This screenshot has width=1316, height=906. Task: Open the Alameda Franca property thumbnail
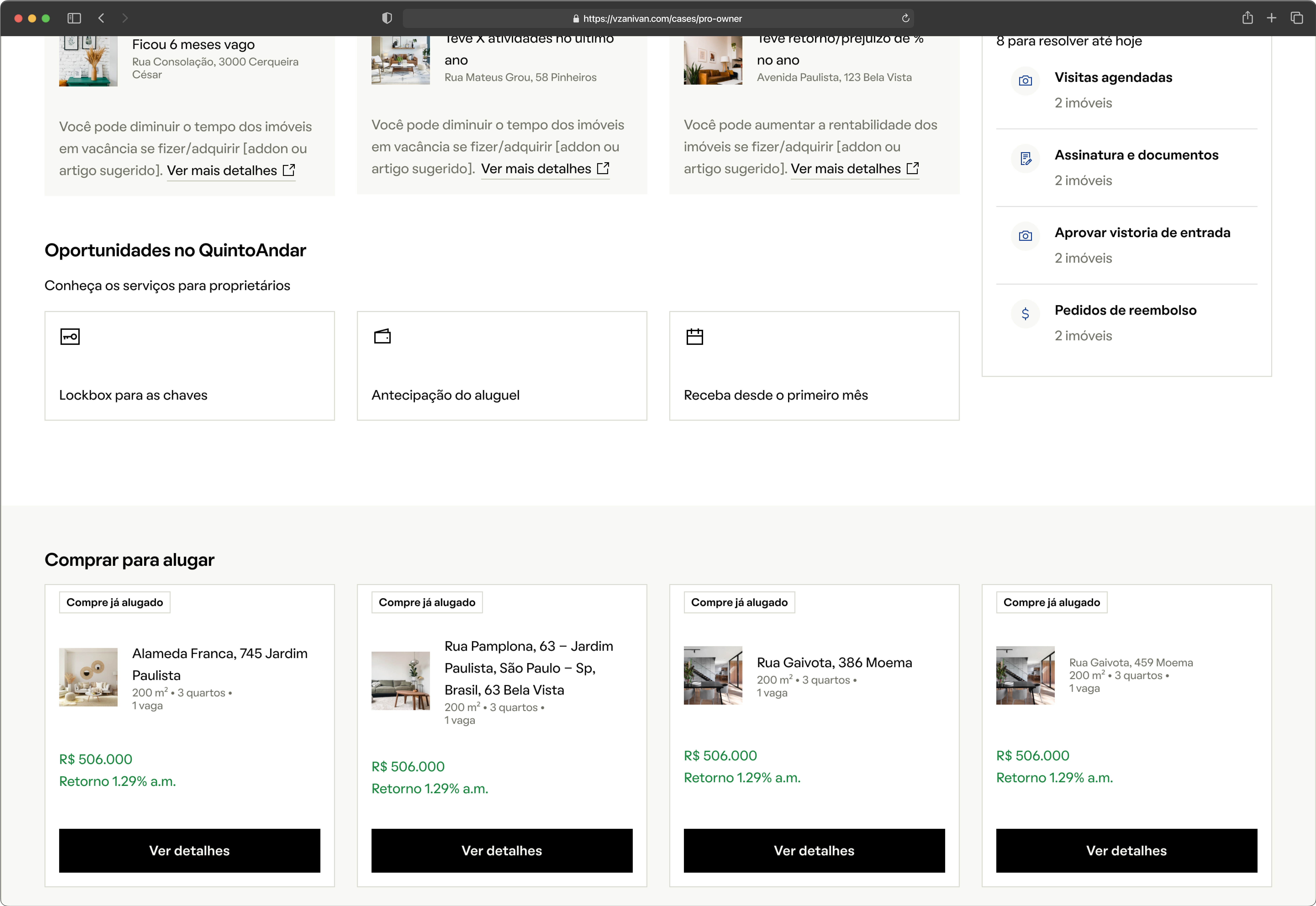(88, 677)
